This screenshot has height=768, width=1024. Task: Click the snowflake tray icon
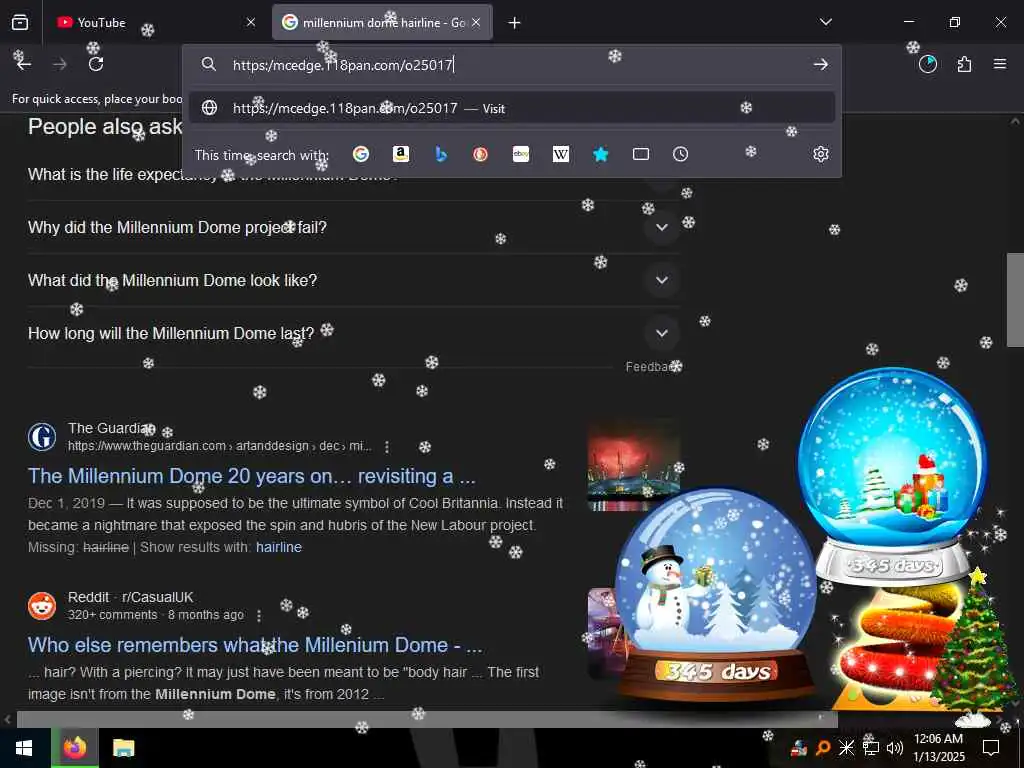pyautogui.click(x=847, y=748)
